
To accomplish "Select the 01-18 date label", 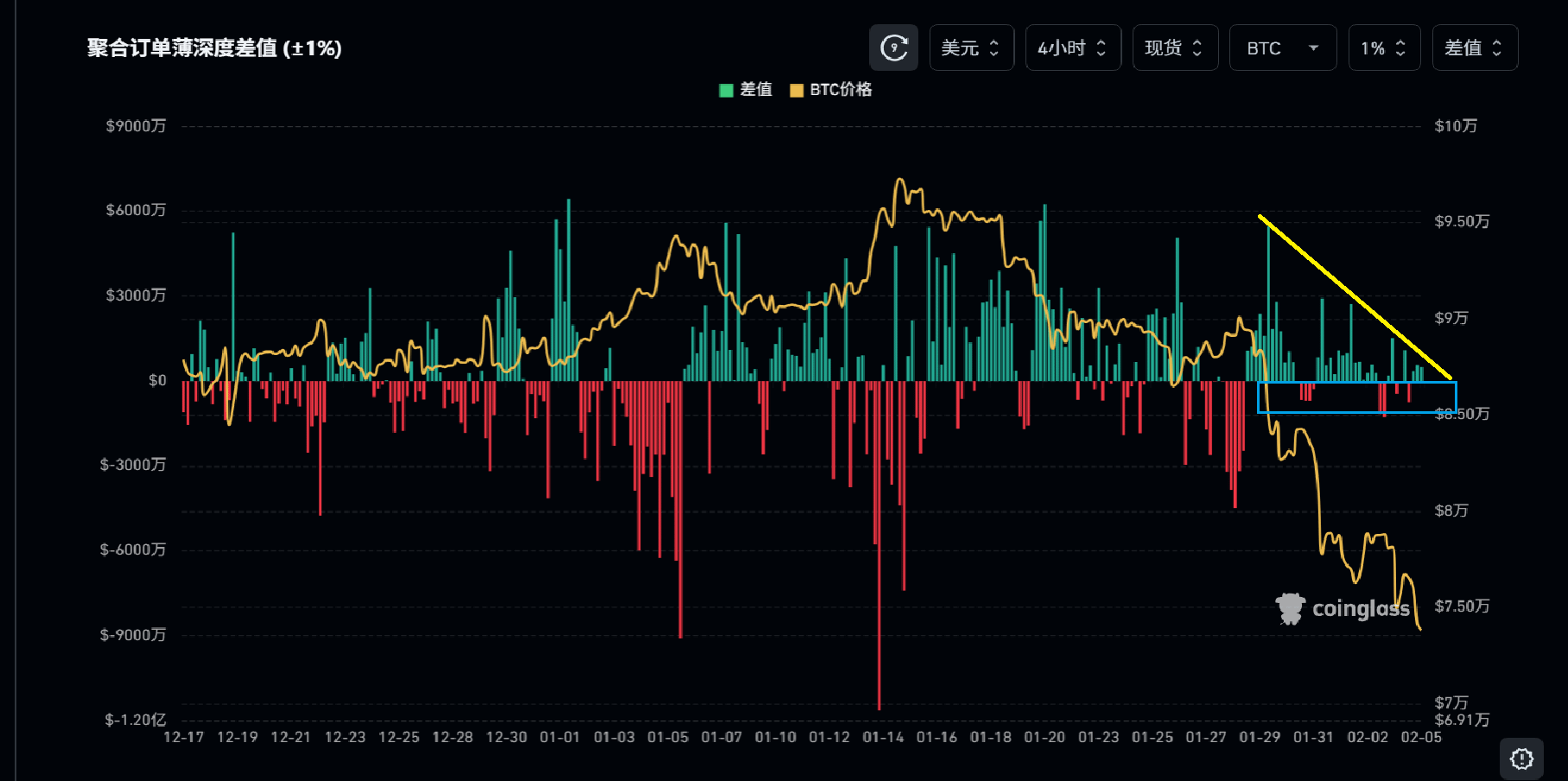I will (991, 737).
